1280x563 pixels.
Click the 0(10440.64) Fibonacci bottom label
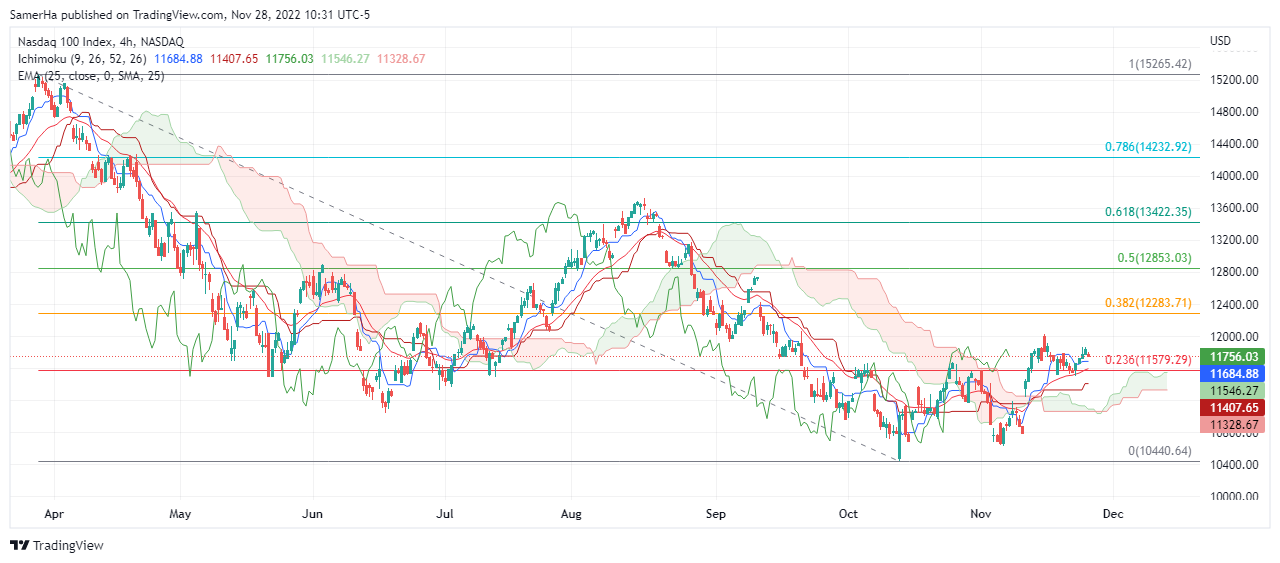[x=1159, y=451]
